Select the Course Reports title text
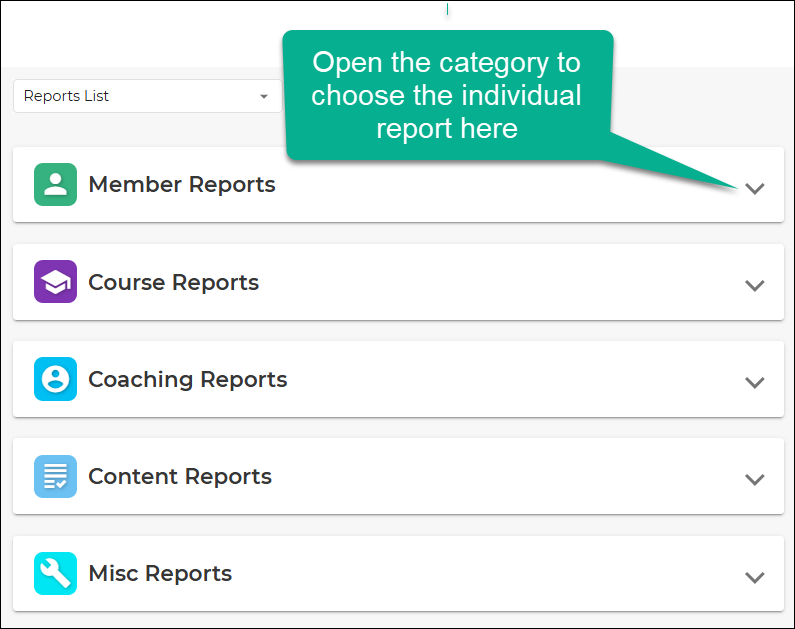Image resolution: width=795 pixels, height=629 pixels. 174,282
